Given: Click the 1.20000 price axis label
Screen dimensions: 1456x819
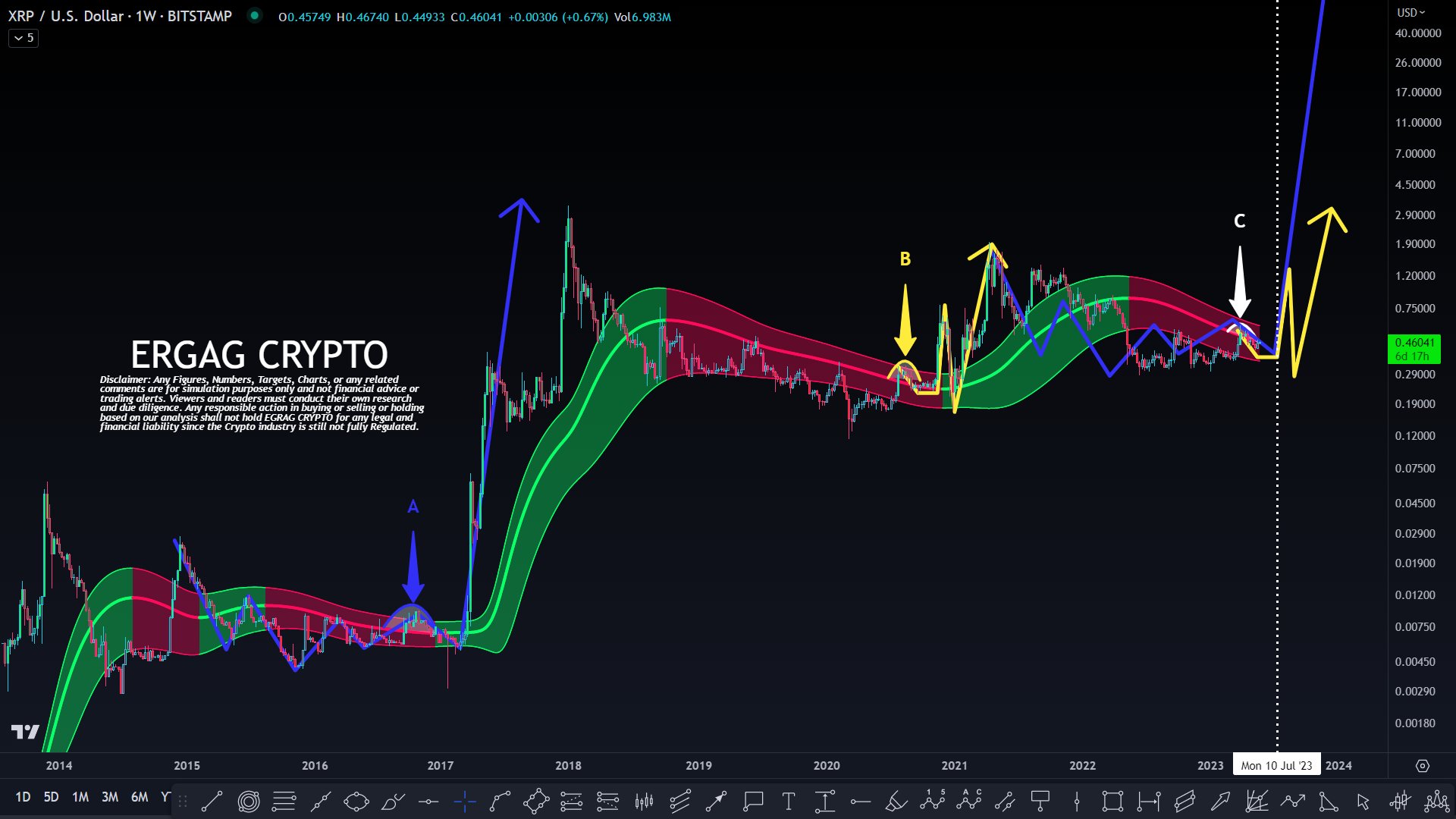Looking at the screenshot, I should (x=1415, y=276).
